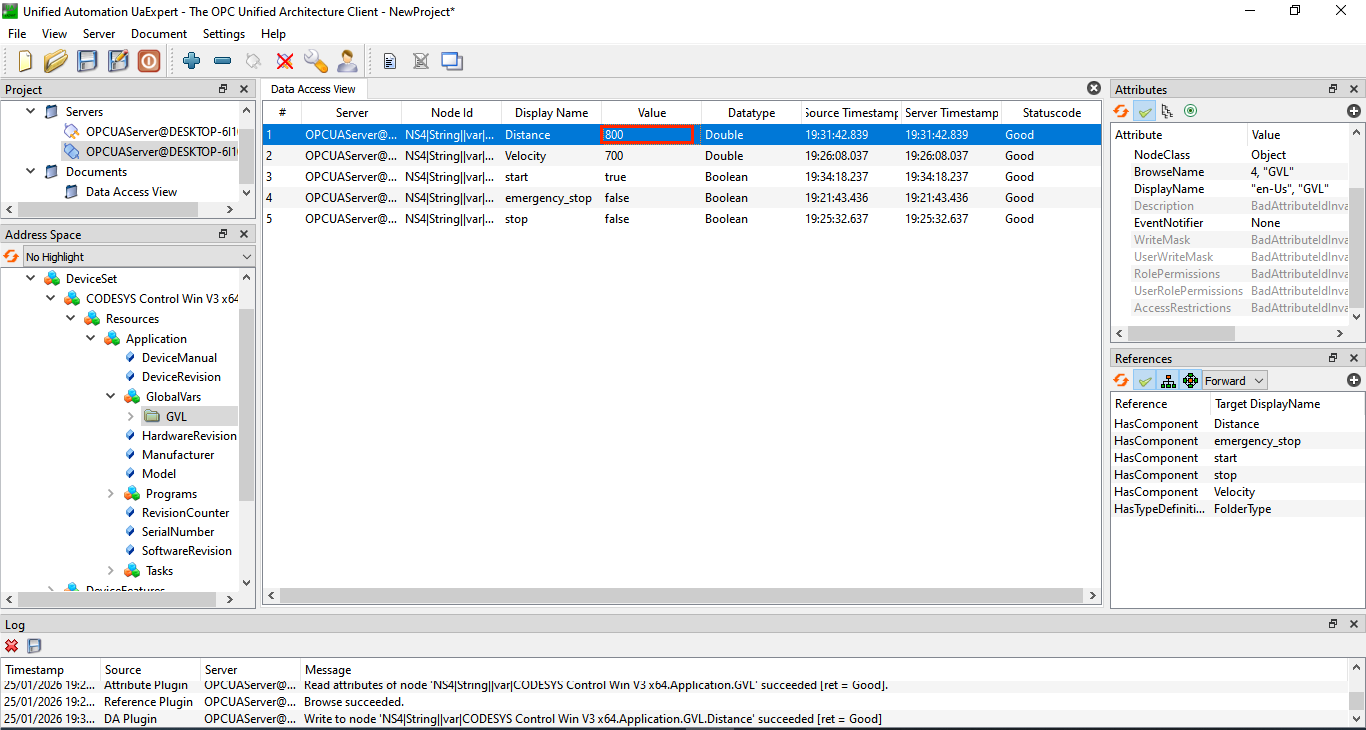The height and width of the screenshot is (730, 1366).
Task: Click the data view horizontal scrollbar
Action: [x=680, y=595]
